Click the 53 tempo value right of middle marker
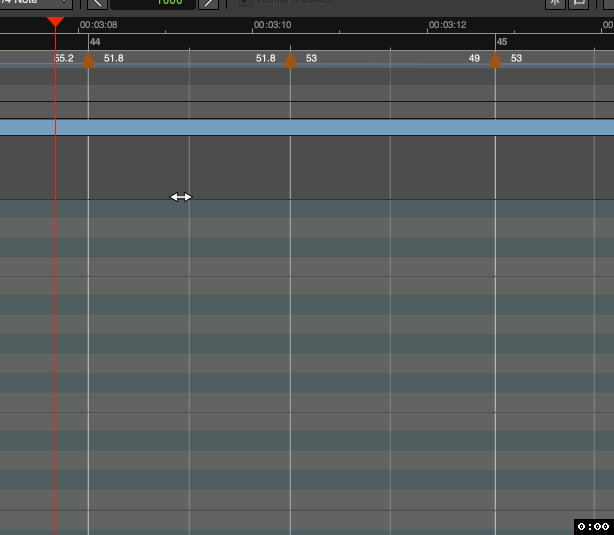The width and height of the screenshot is (614, 535). pos(311,58)
